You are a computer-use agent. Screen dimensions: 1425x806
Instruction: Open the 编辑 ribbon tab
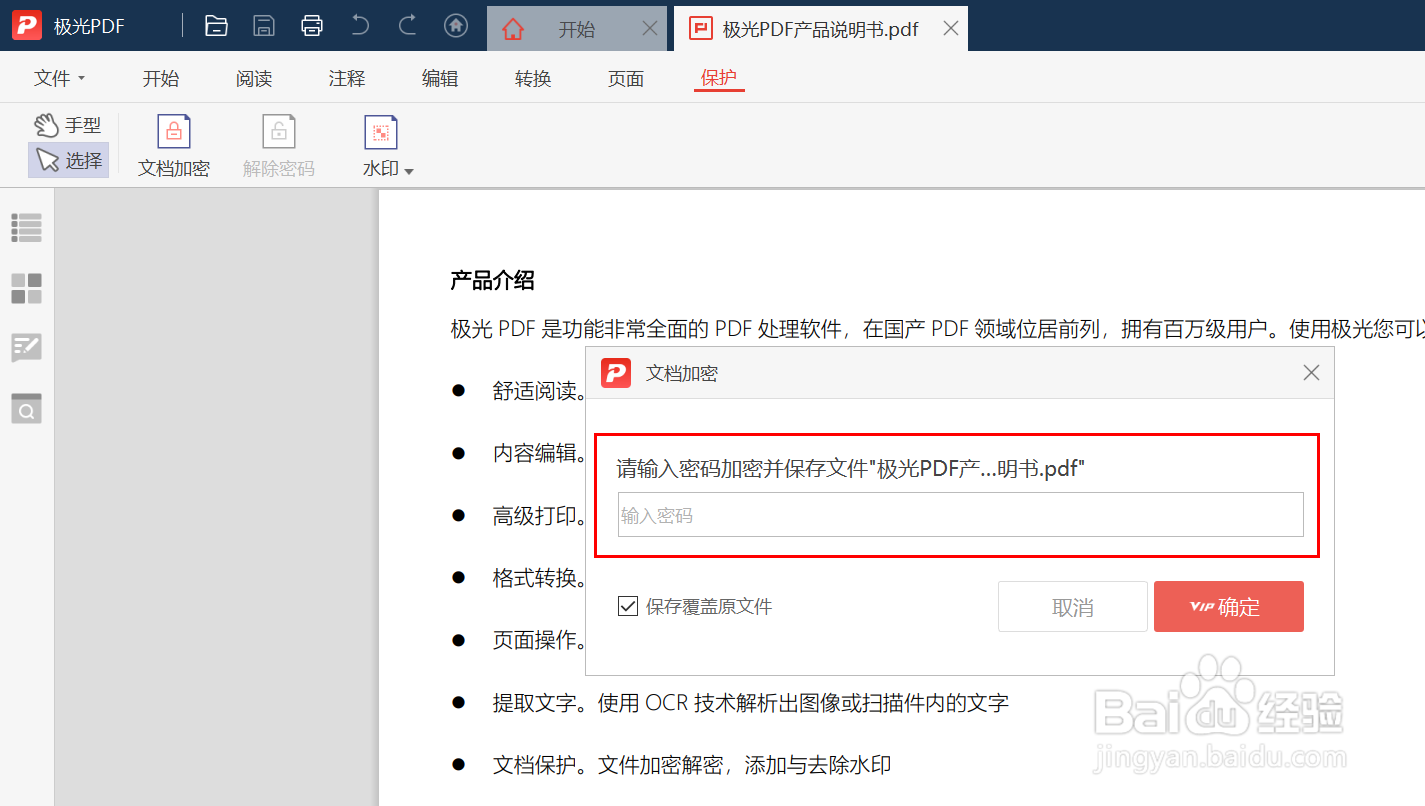click(440, 78)
